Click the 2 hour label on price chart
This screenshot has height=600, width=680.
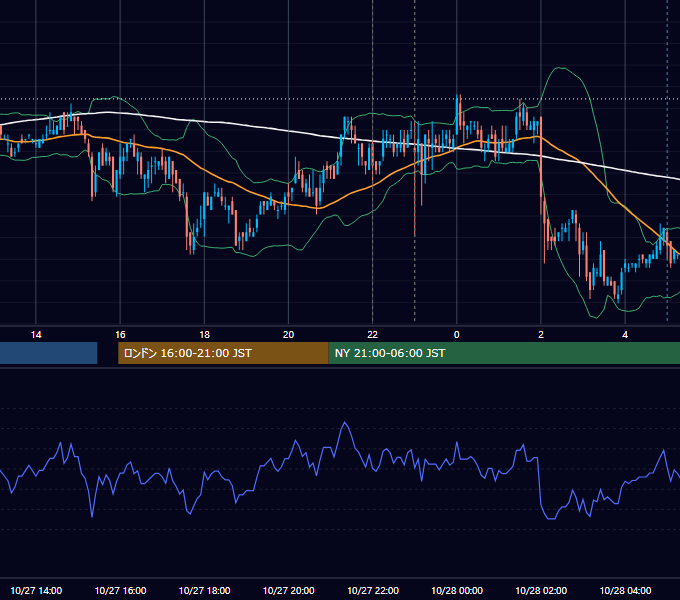[x=541, y=335]
